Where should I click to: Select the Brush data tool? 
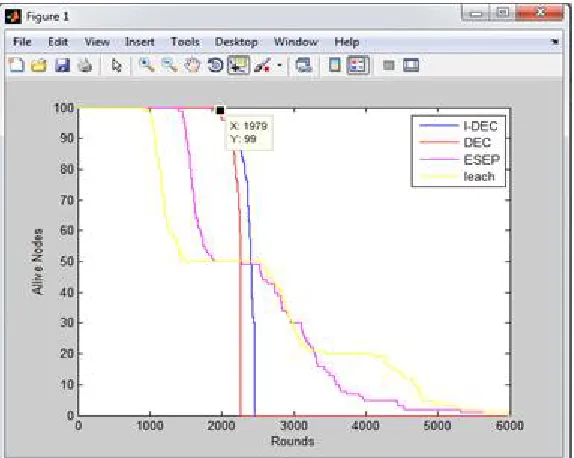click(262, 66)
